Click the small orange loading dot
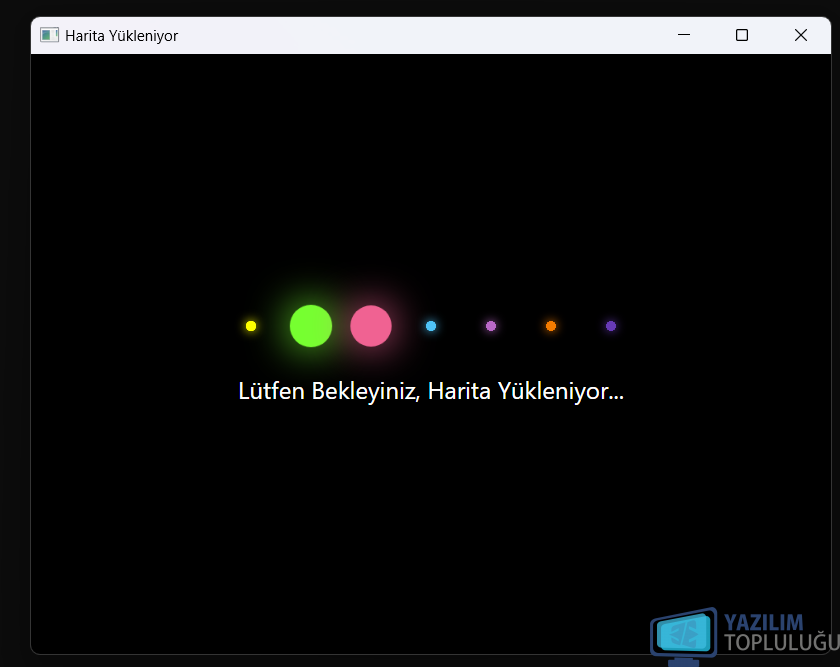840x667 pixels. [551, 326]
